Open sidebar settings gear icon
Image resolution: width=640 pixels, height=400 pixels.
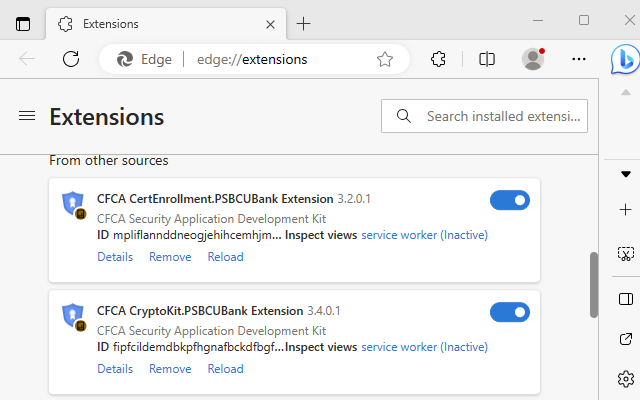[x=626, y=378]
